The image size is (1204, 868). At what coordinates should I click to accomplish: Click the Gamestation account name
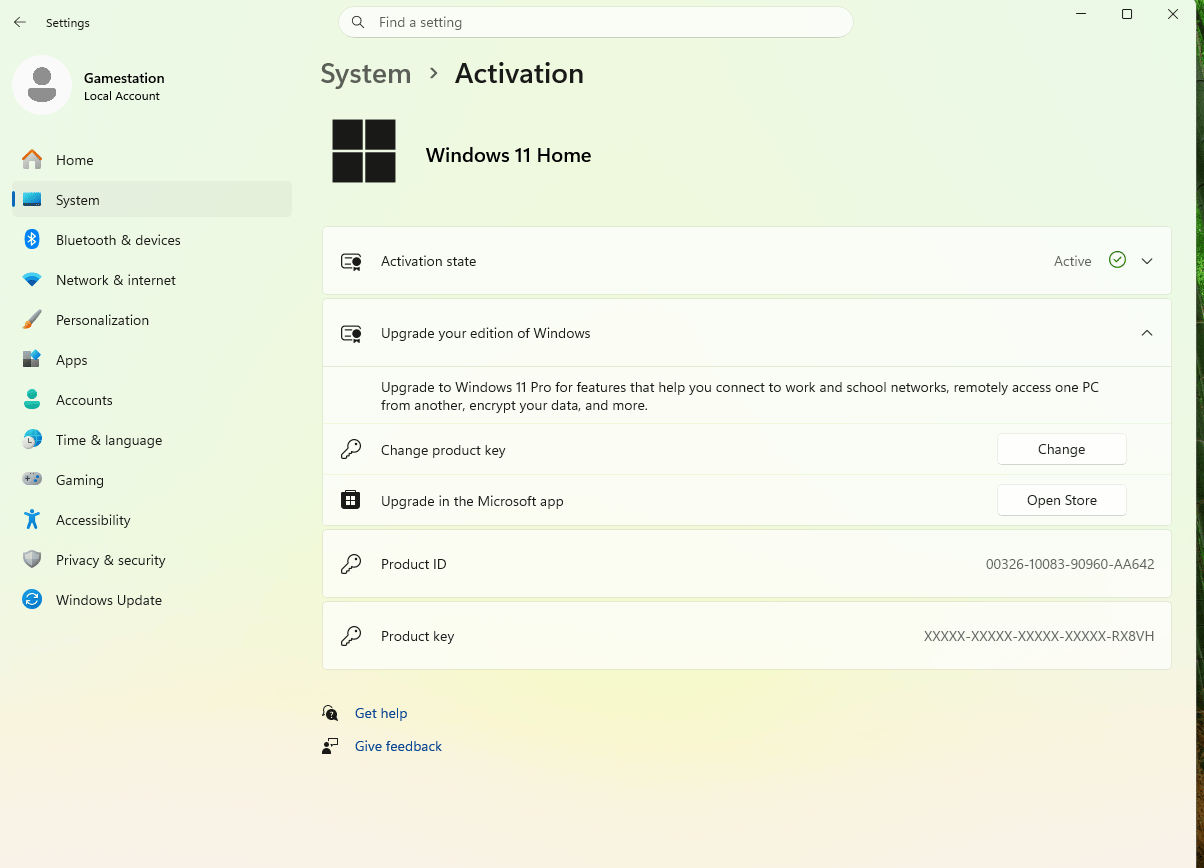pyautogui.click(x=124, y=78)
